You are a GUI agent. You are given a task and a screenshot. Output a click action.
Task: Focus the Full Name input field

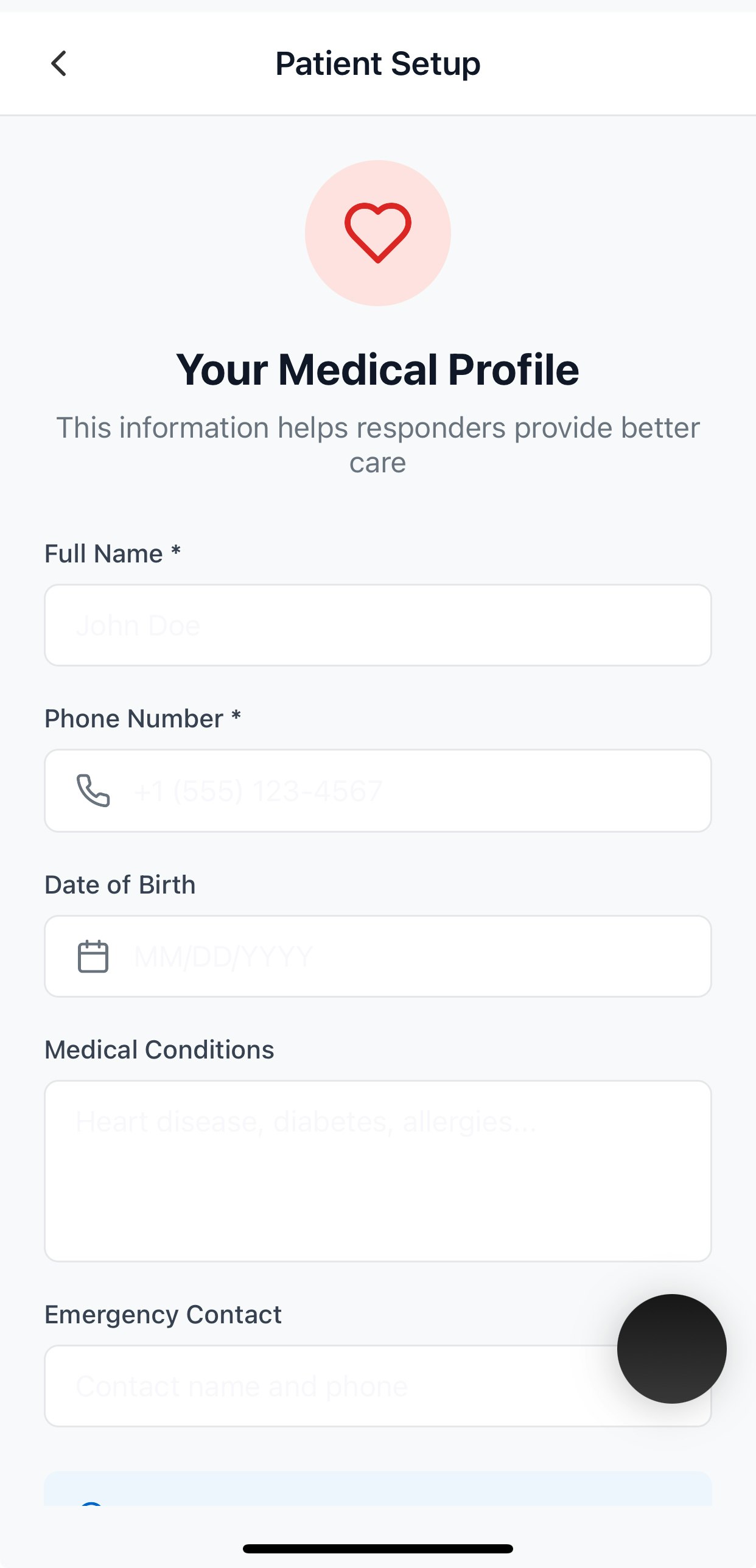pos(378,625)
